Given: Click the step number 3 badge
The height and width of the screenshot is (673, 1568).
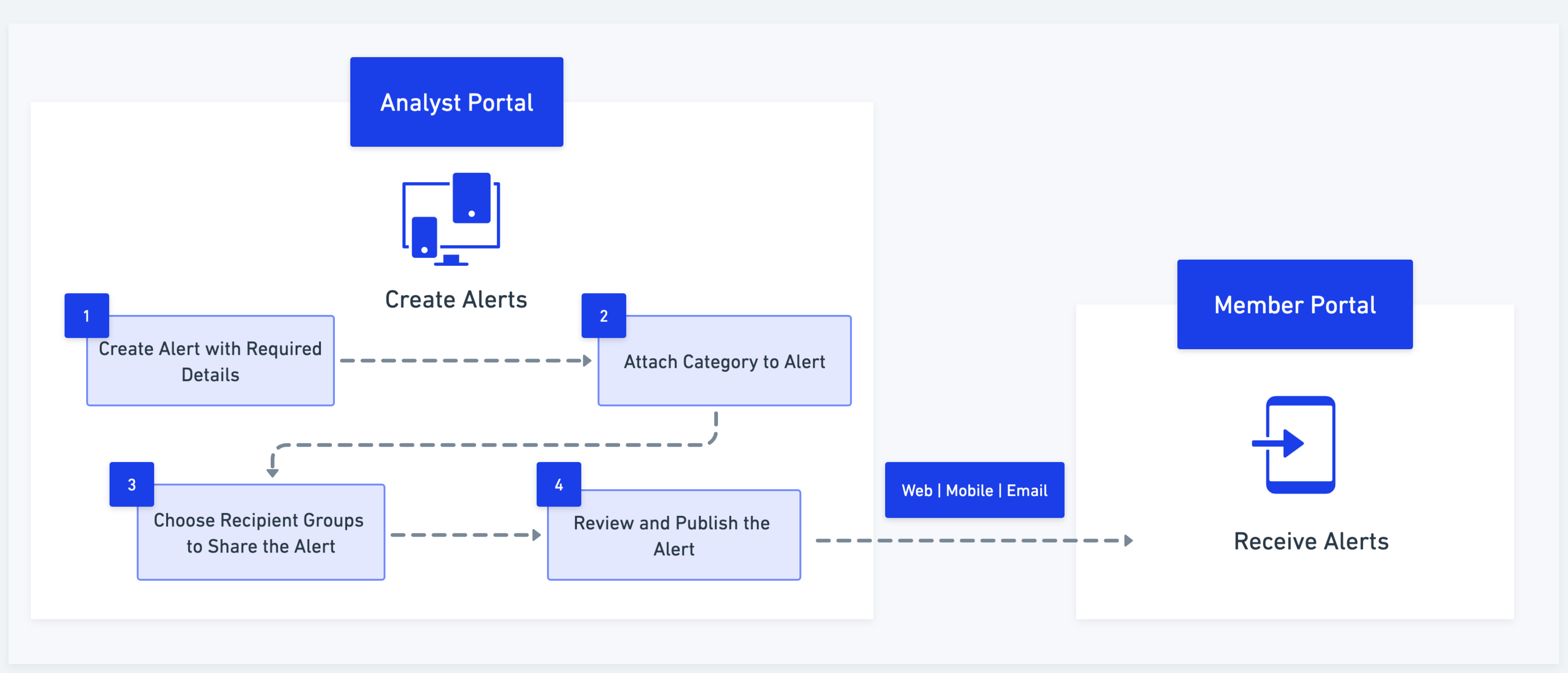Looking at the screenshot, I should [132, 484].
